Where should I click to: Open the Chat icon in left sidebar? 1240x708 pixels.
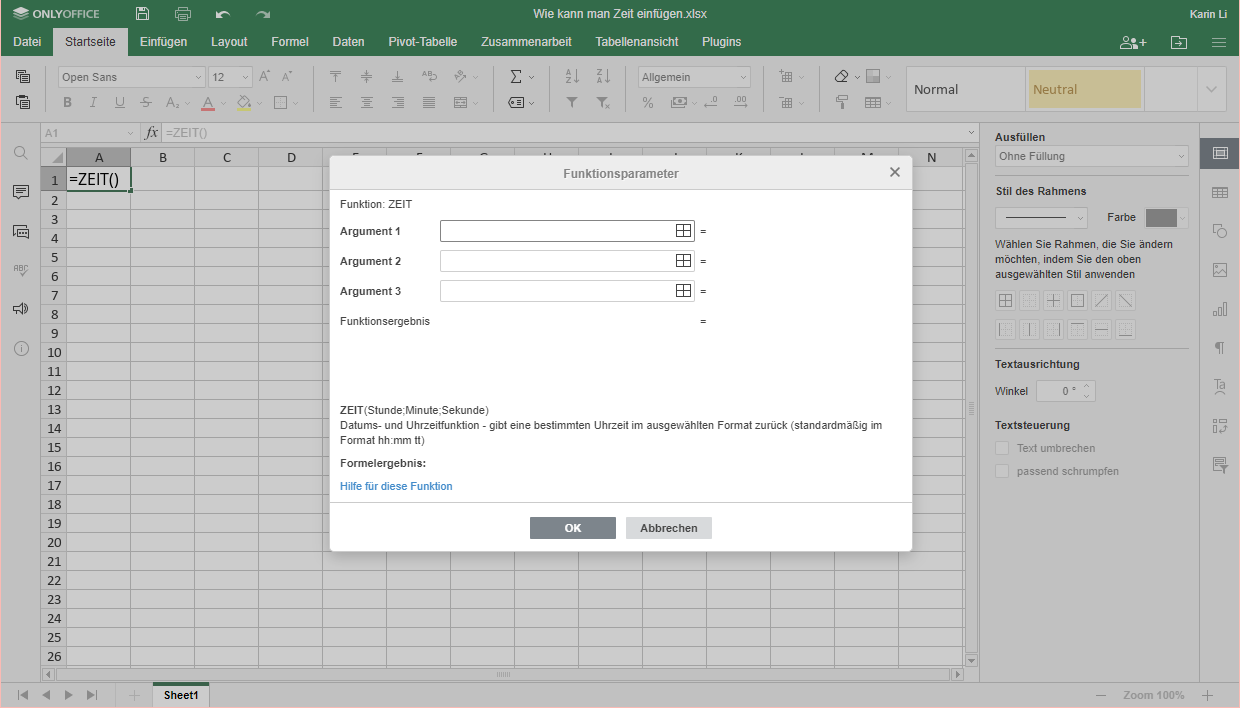coord(21,231)
